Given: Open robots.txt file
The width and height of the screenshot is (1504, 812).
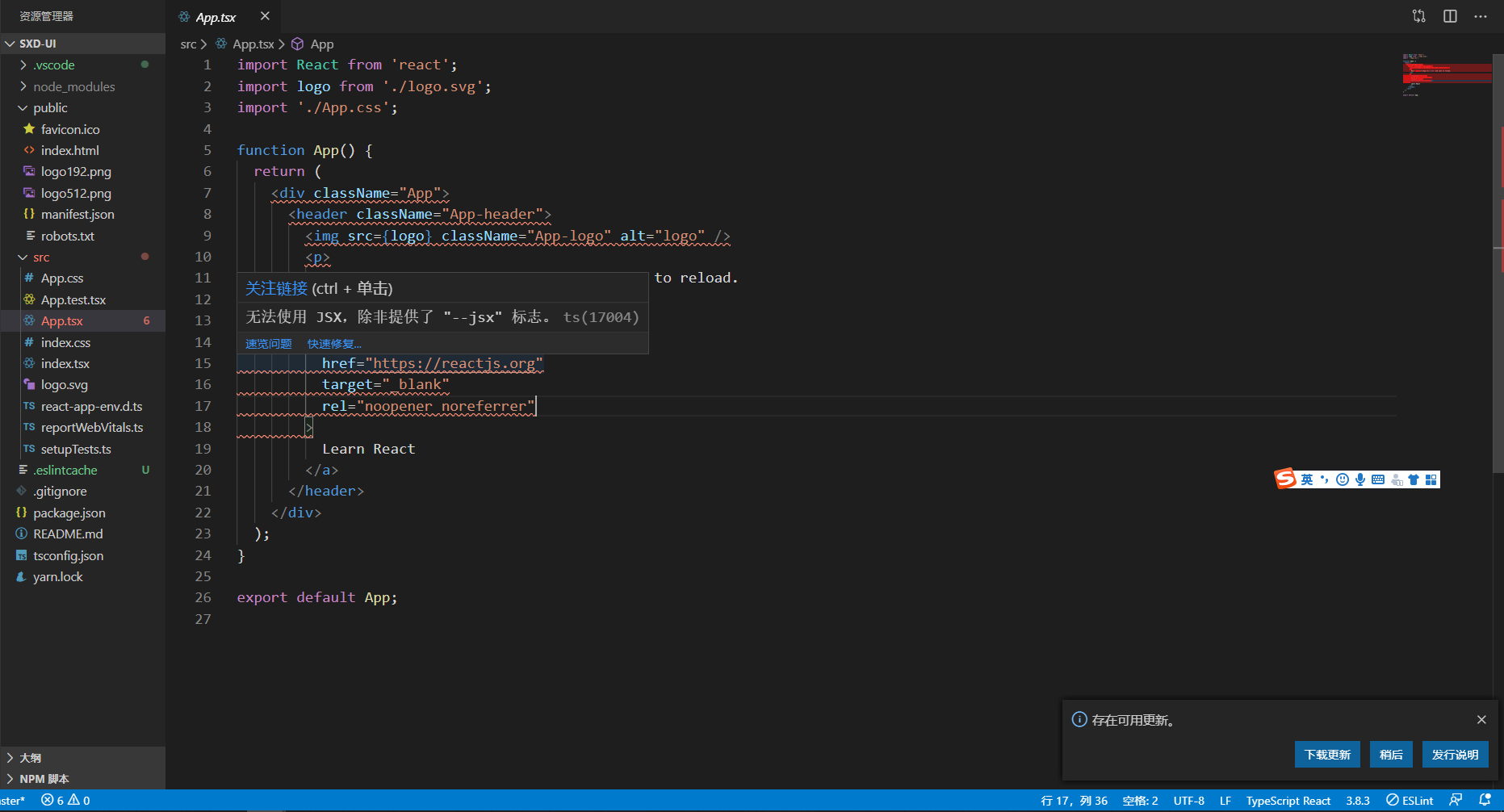Looking at the screenshot, I should (x=82, y=236).
